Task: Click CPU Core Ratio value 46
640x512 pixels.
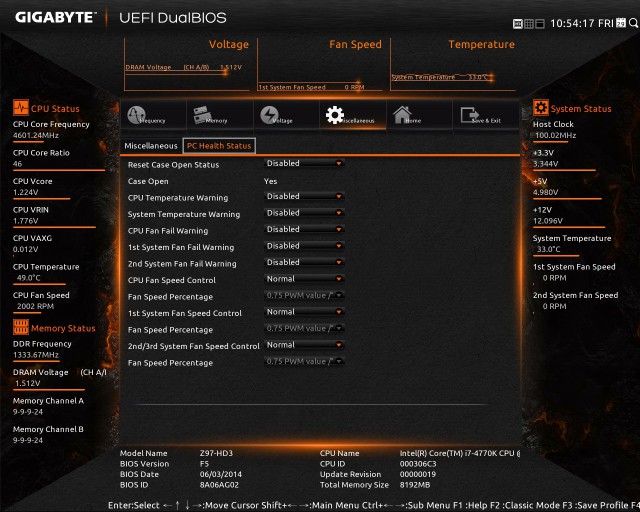Action: pyautogui.click(x=18, y=164)
